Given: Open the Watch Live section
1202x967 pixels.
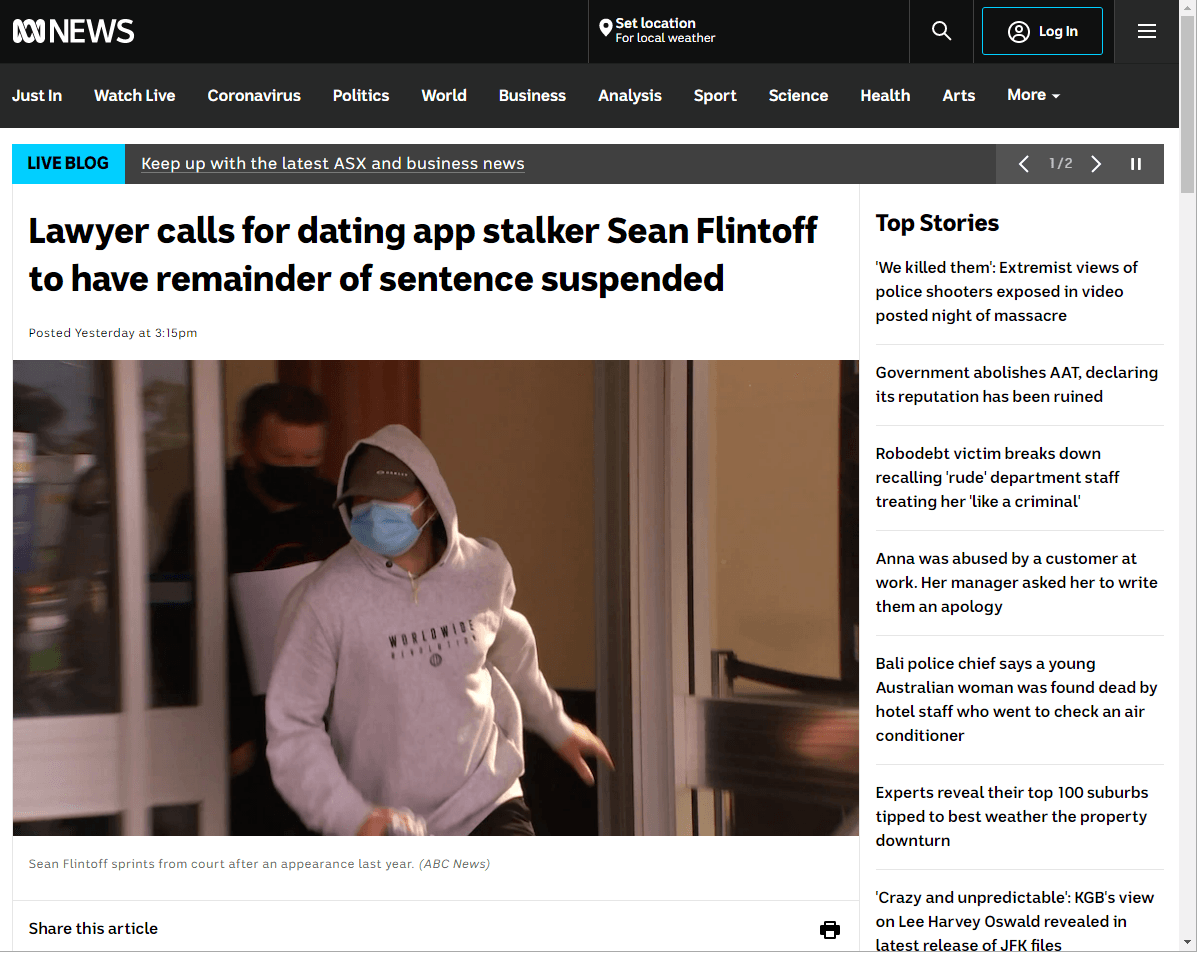Looking at the screenshot, I should (x=134, y=96).
